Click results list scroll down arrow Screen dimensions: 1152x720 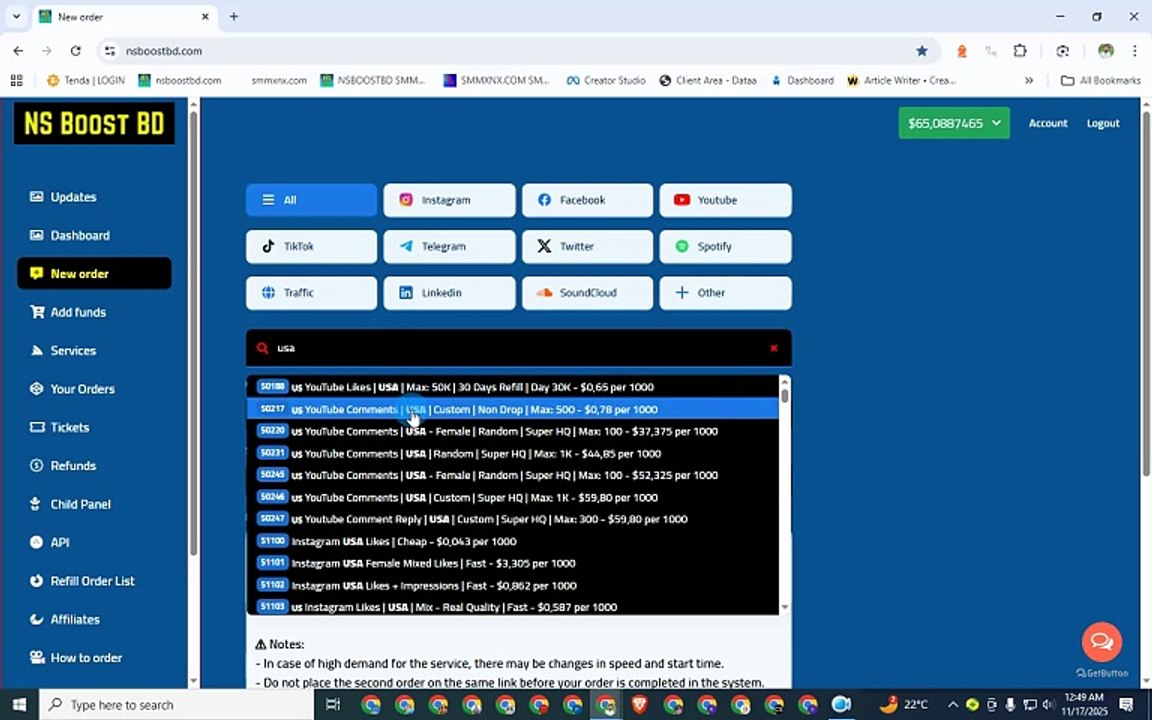point(785,608)
